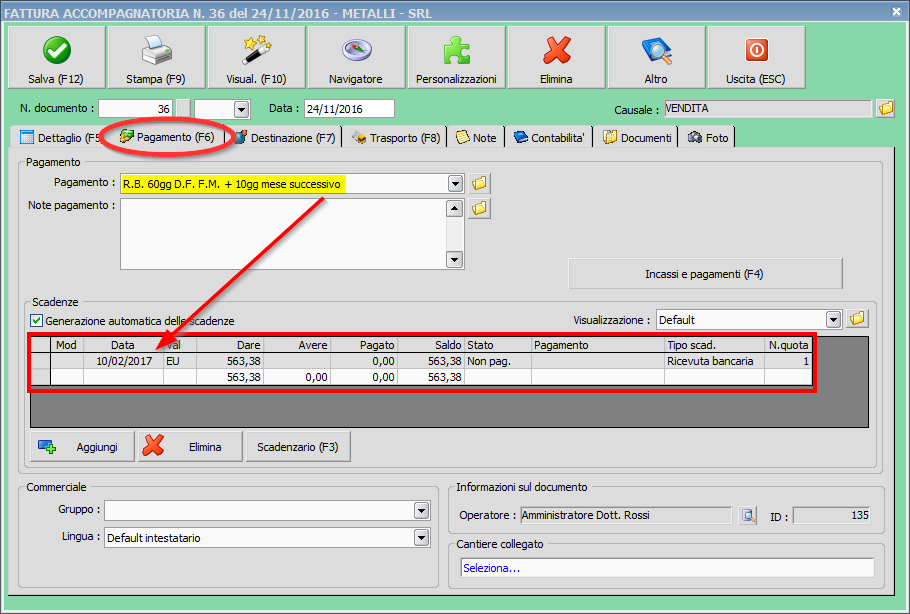This screenshot has width=910, height=614.
Task: Expand the Pagamento terms dropdown
Action: point(455,184)
